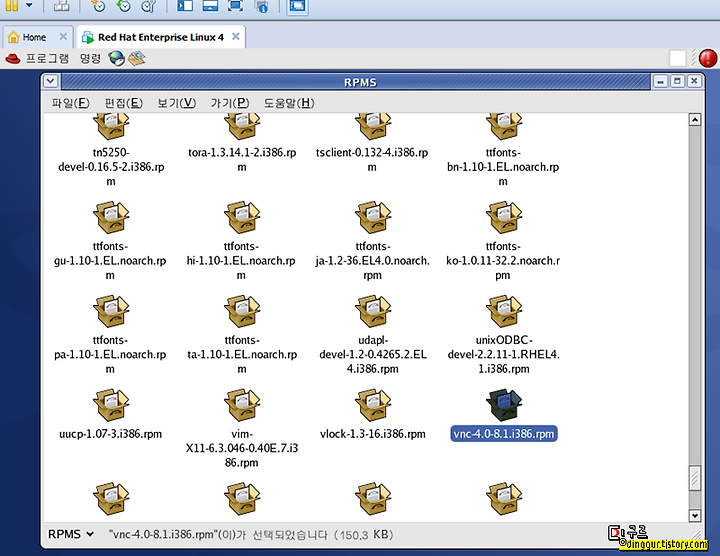Select the ttfonts-pa package icon

tap(111, 311)
